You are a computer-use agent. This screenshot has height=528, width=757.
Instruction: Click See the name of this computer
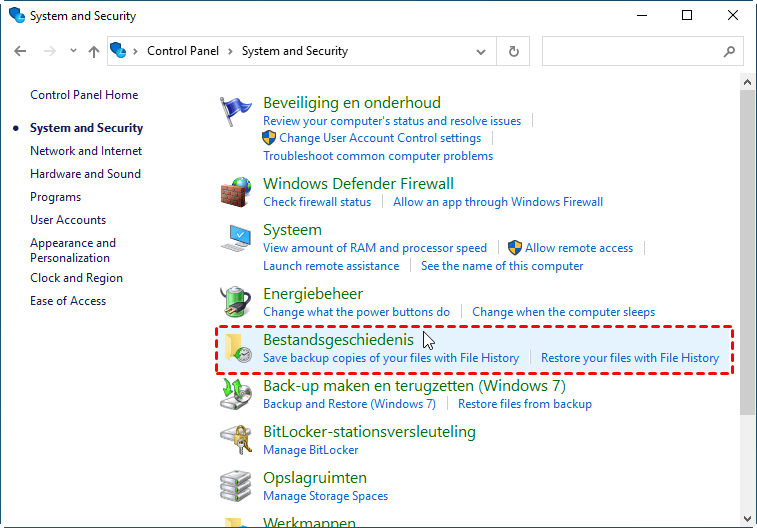click(502, 266)
